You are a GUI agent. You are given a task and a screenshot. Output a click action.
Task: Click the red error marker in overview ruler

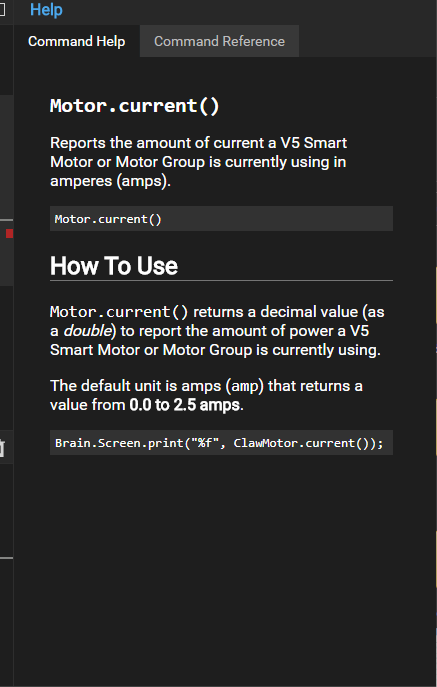click(9, 234)
